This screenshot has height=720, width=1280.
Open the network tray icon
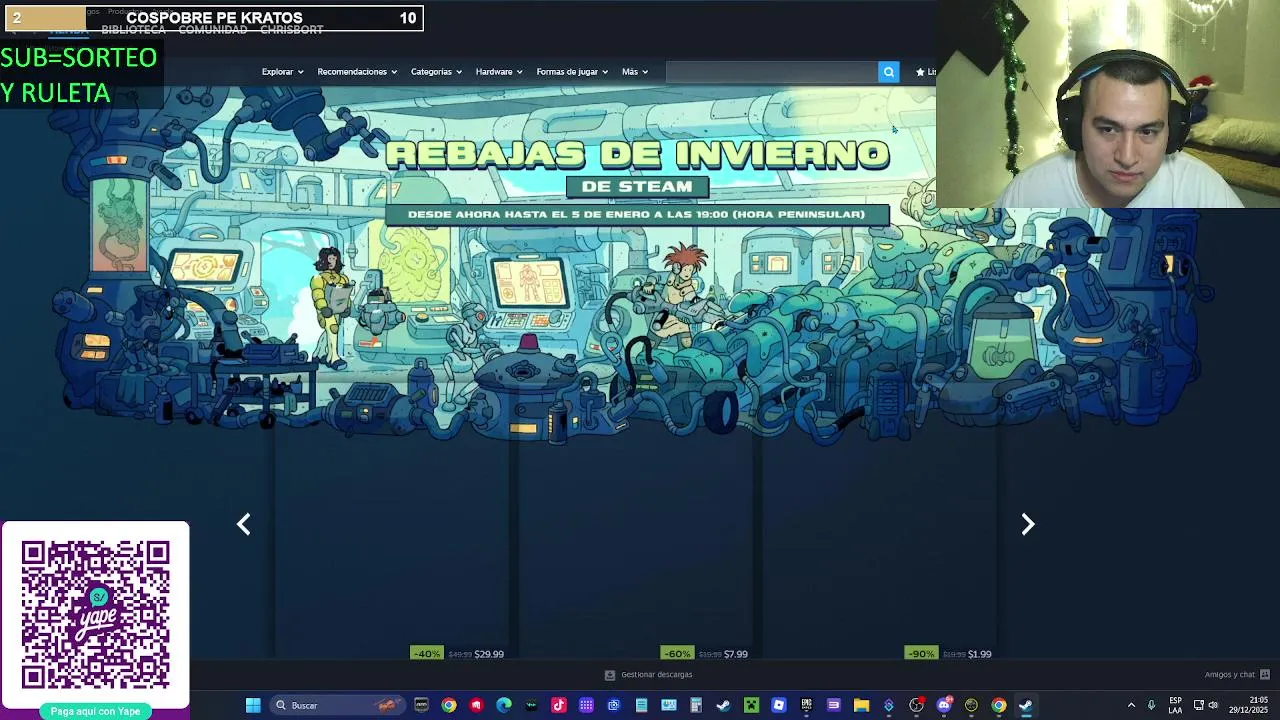[1199, 706]
